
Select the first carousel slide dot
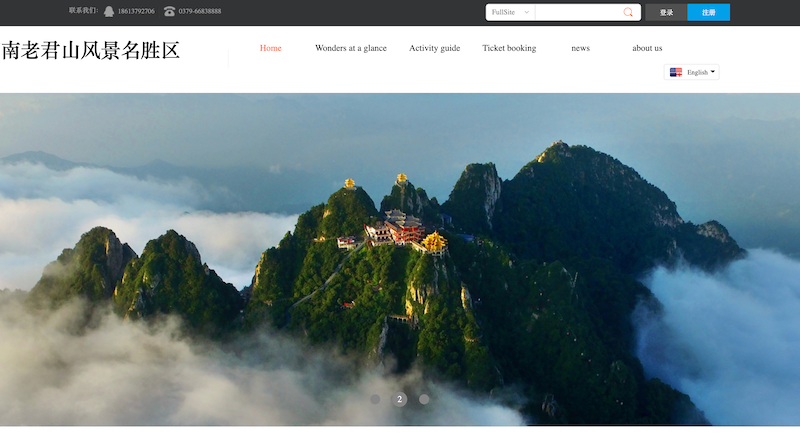(x=375, y=399)
